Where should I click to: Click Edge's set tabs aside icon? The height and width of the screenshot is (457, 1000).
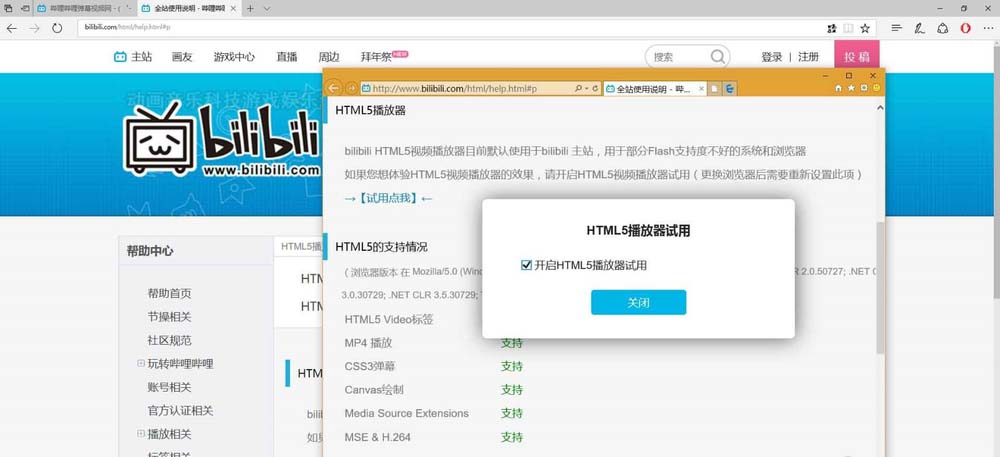[25, 8]
